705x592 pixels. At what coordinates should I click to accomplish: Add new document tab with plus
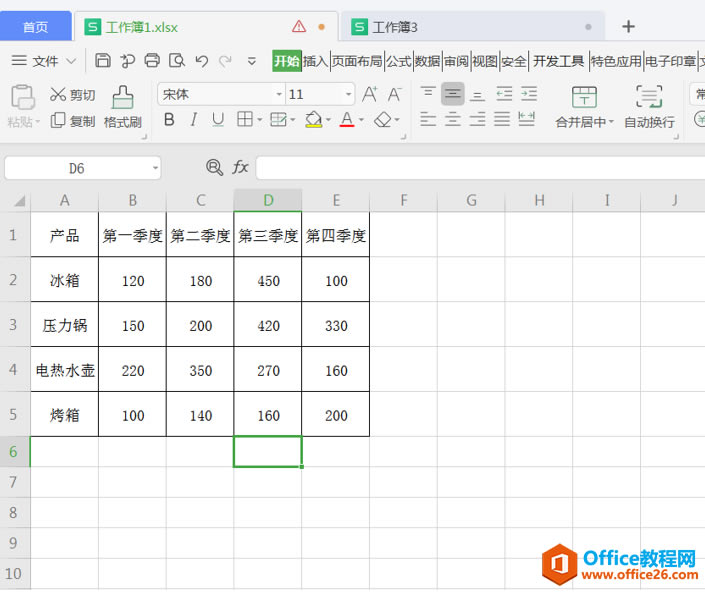pyautogui.click(x=628, y=27)
